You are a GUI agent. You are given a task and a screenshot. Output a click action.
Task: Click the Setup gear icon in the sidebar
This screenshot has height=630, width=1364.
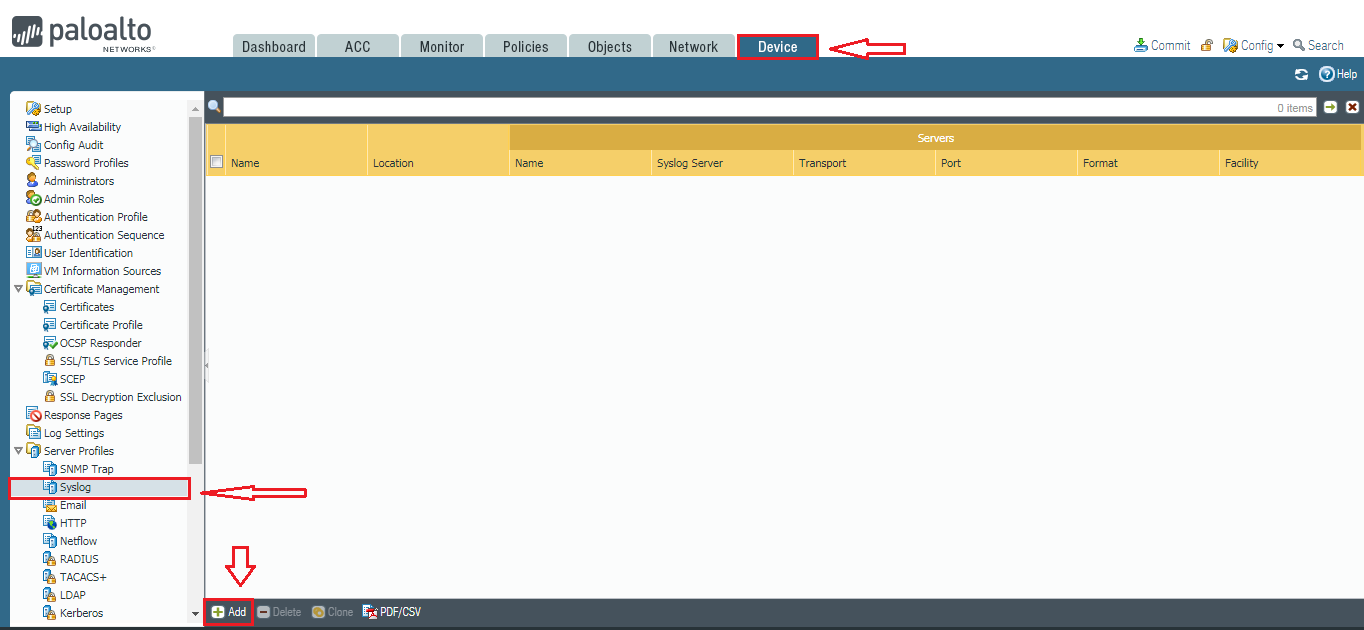33,108
